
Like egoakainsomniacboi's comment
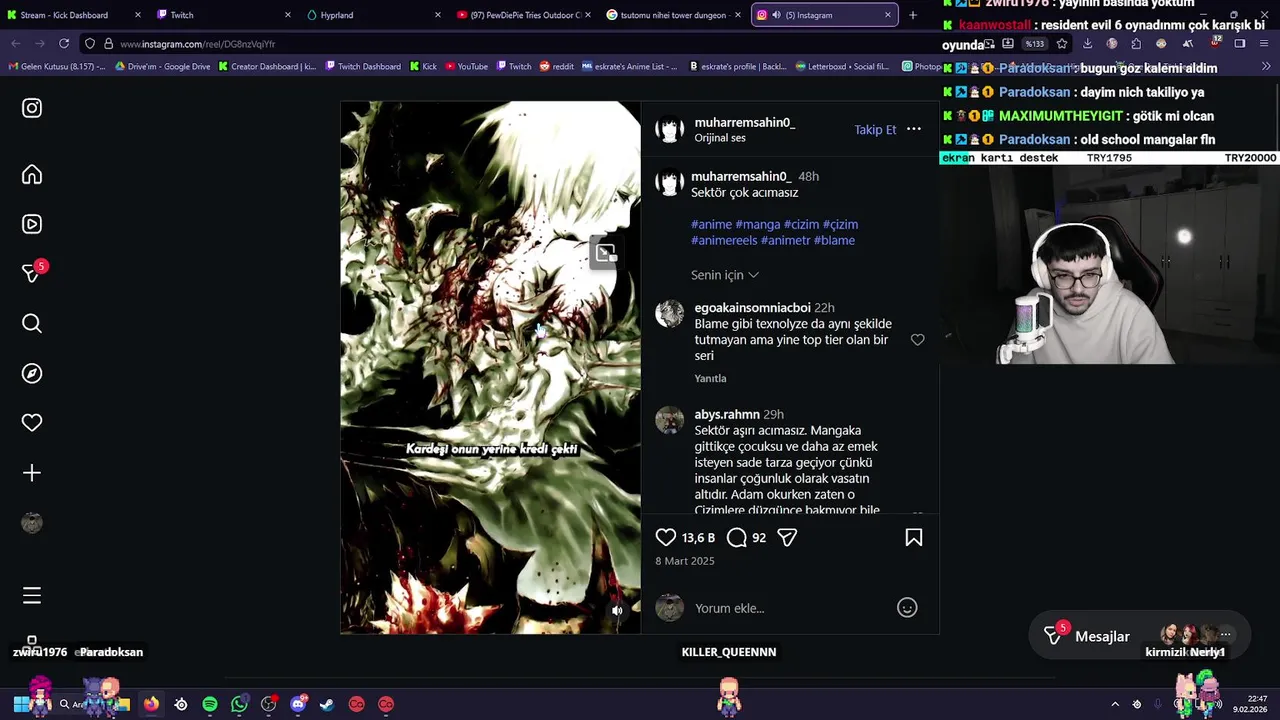(917, 340)
